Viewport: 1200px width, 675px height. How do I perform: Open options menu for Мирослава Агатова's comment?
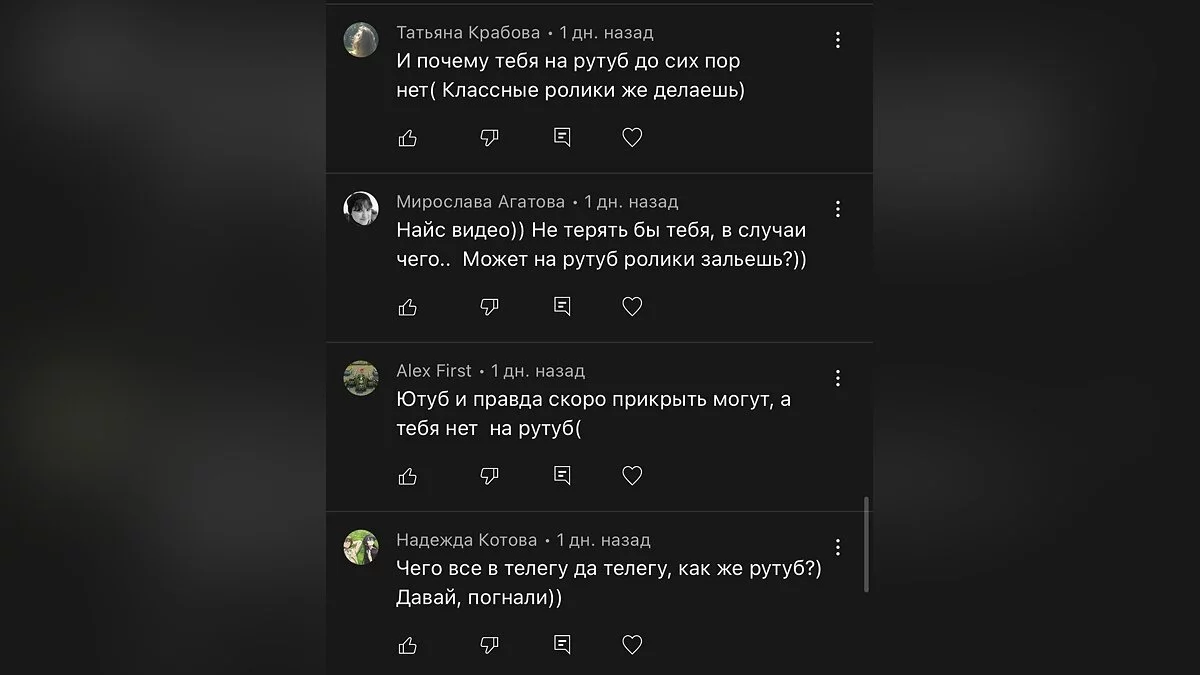838,209
